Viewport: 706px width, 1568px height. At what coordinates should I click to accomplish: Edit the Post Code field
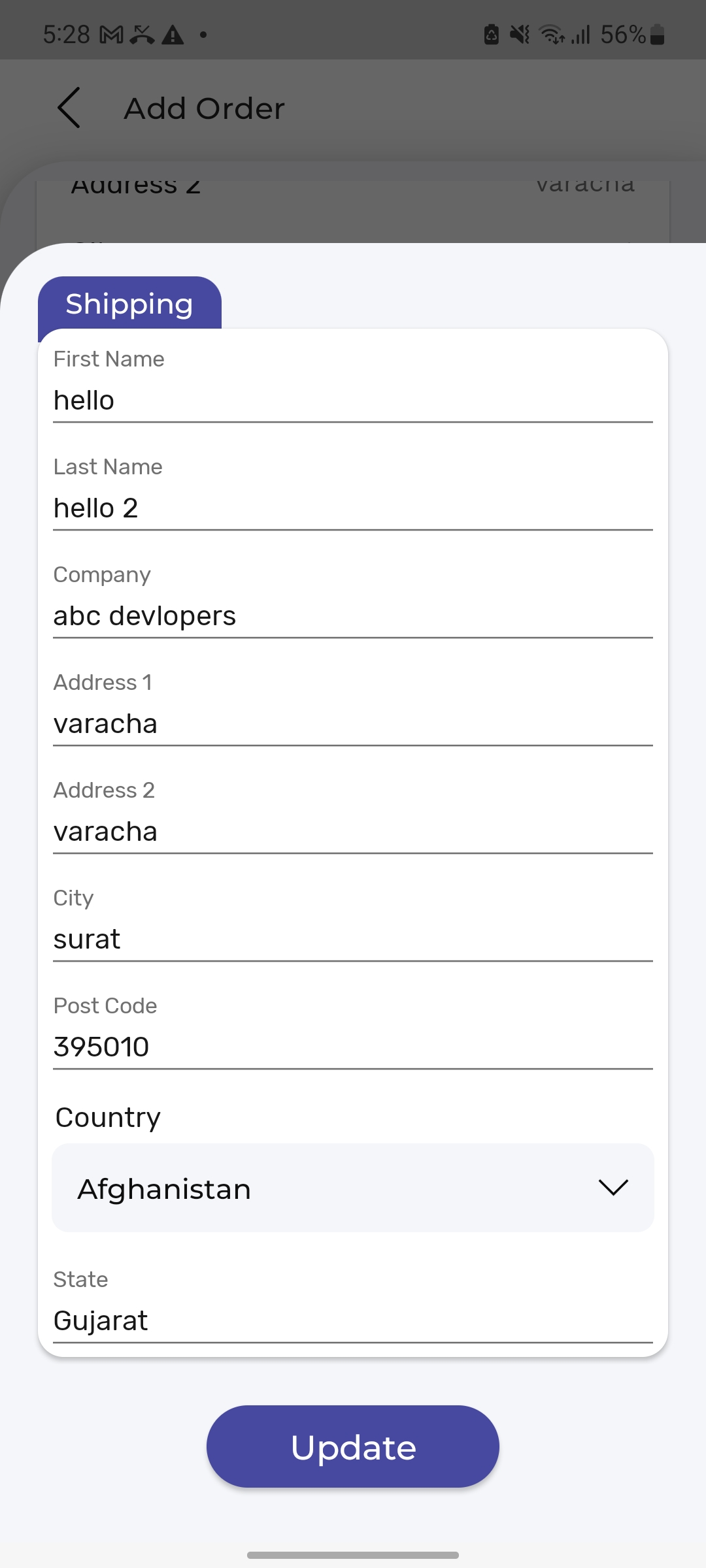click(x=353, y=1047)
